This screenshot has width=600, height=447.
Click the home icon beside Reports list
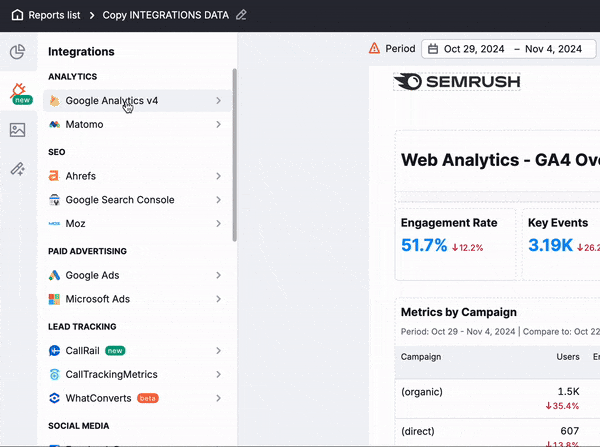(17, 15)
